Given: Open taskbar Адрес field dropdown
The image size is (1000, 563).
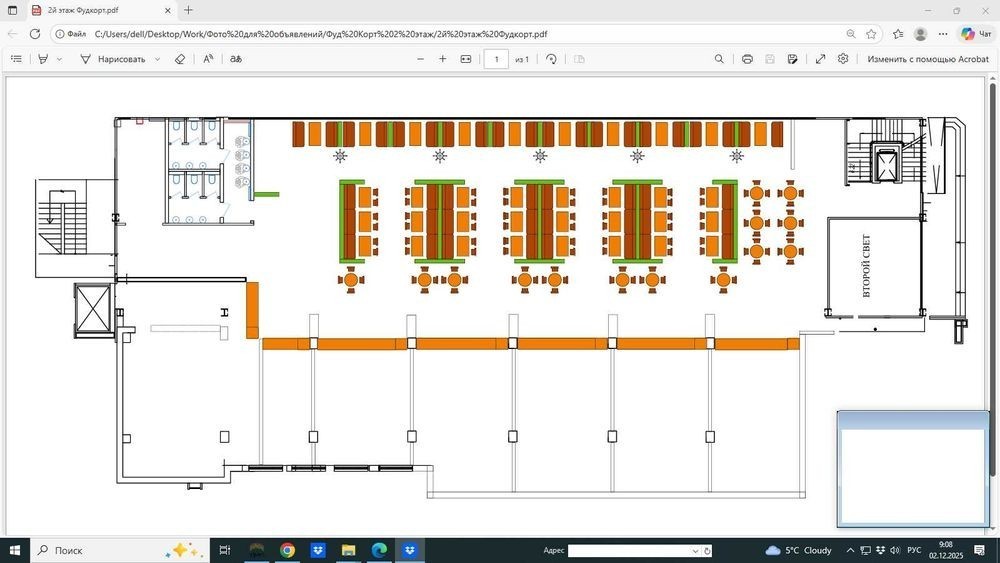Looking at the screenshot, I should click(695, 551).
